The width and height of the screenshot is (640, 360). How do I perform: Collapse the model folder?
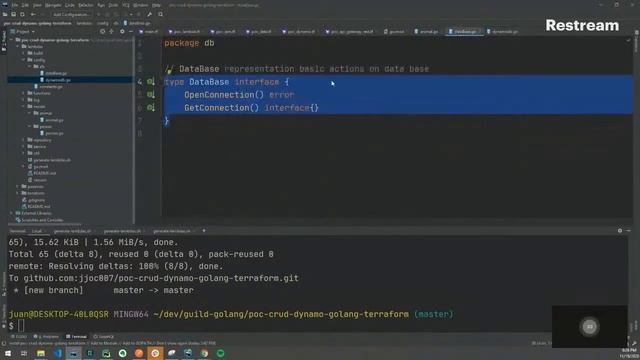[x=24, y=107]
